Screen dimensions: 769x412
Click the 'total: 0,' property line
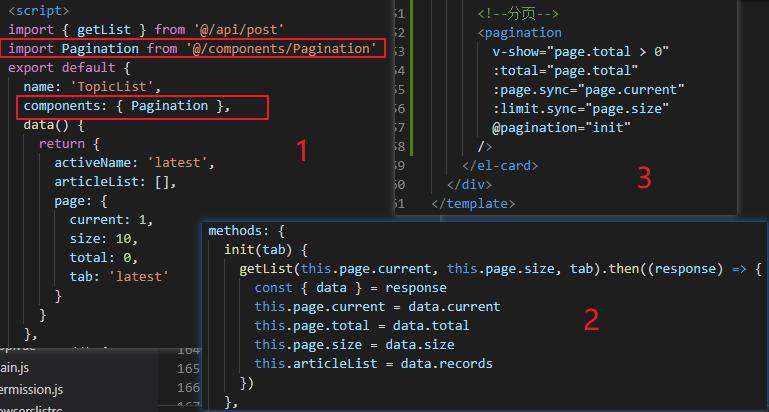pyautogui.click(x=104, y=258)
